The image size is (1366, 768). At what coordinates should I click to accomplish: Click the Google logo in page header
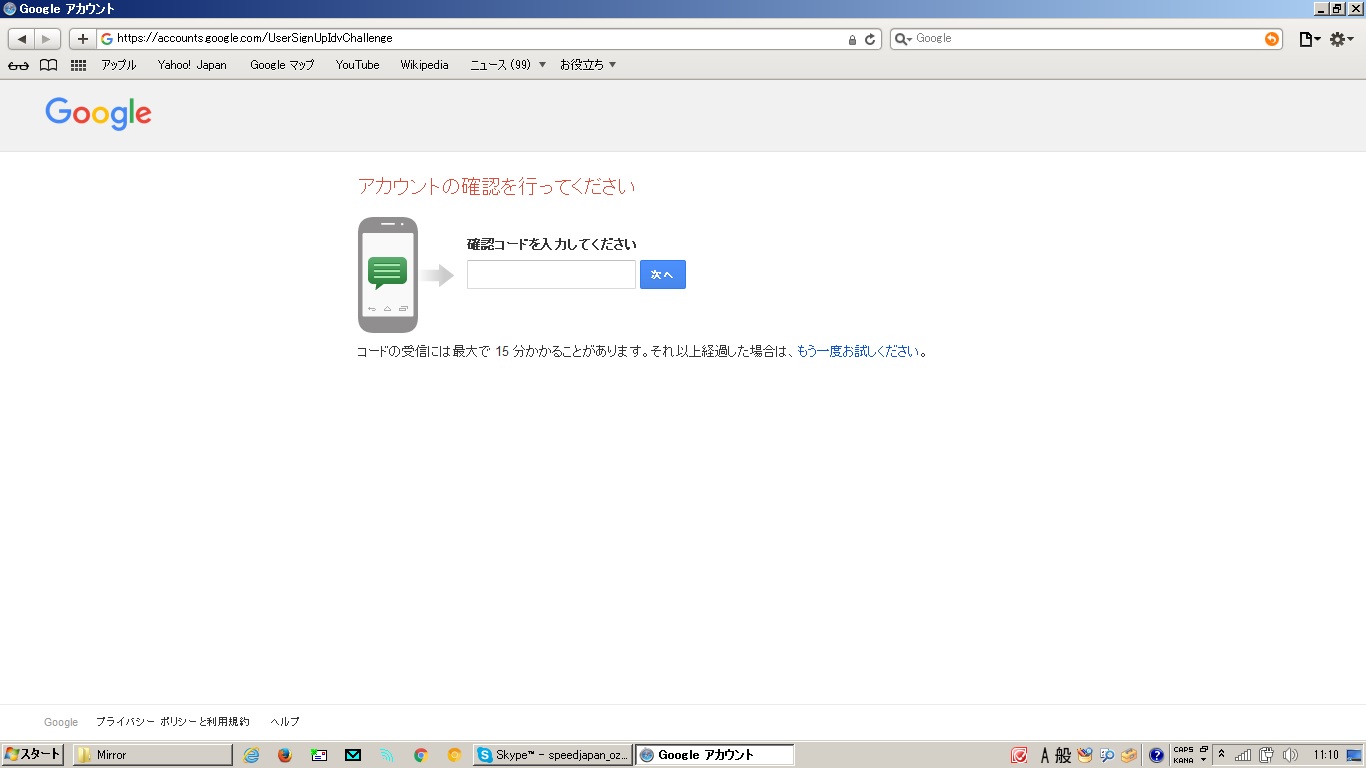pyautogui.click(x=98, y=113)
